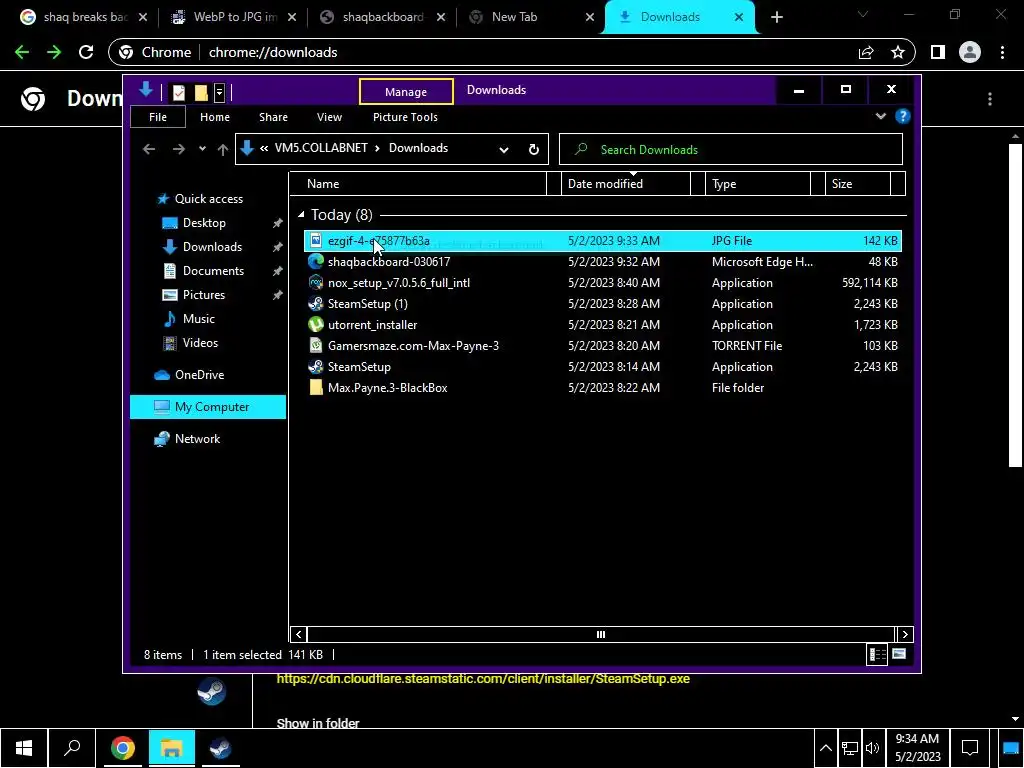Open Chrome side panel icon
Screen dimensions: 1024x768
(x=938, y=52)
